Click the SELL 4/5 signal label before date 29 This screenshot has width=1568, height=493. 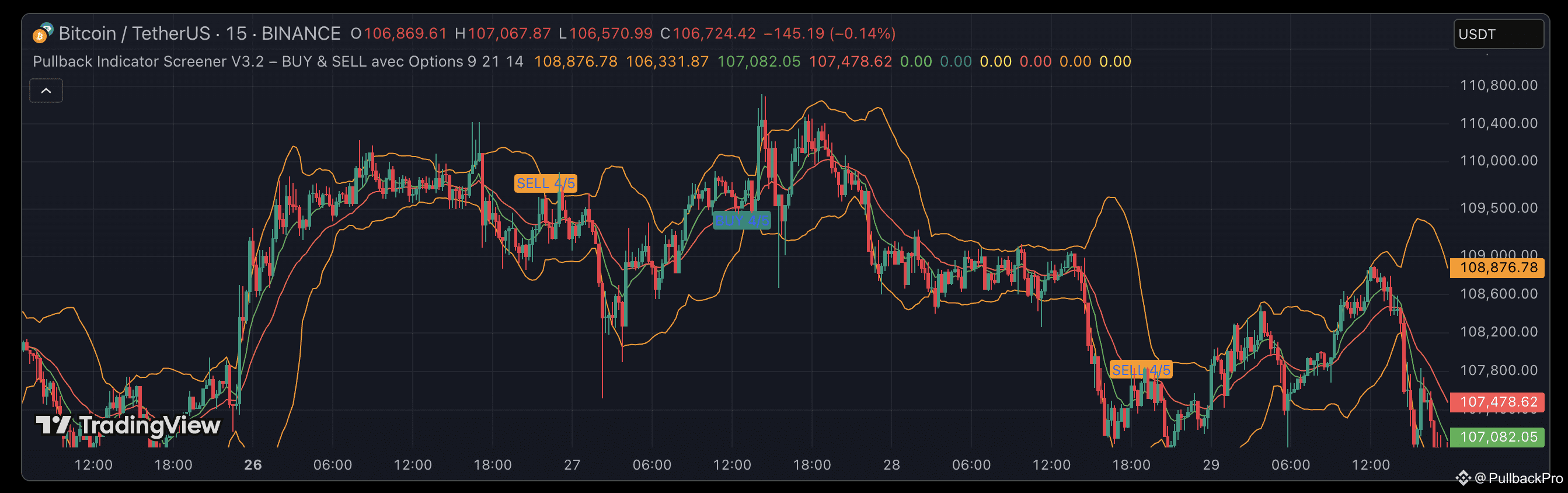(x=1141, y=370)
